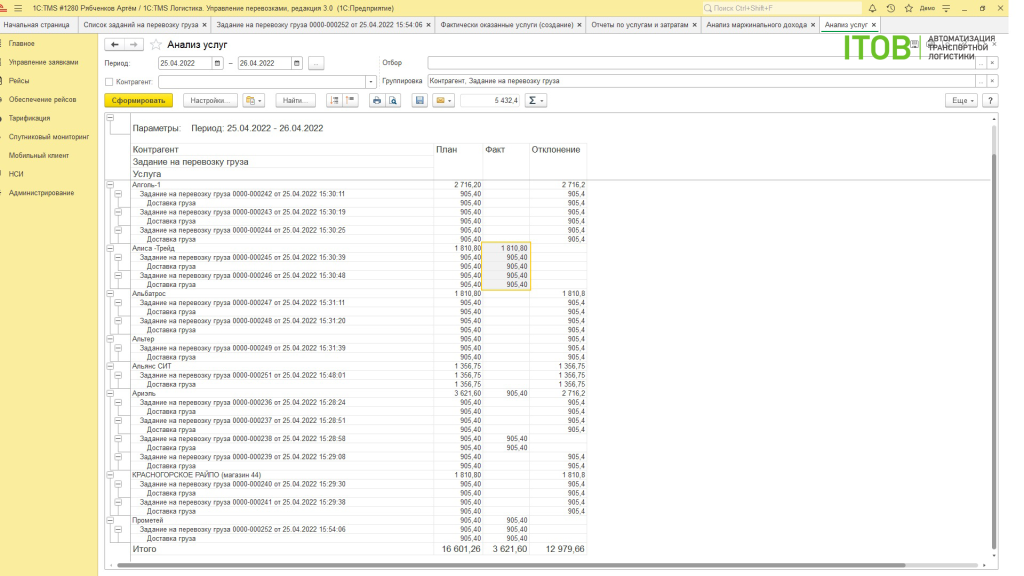1024x576 pixels.
Task: Close the Анализ услуг tab
Action: click(x=874, y=25)
